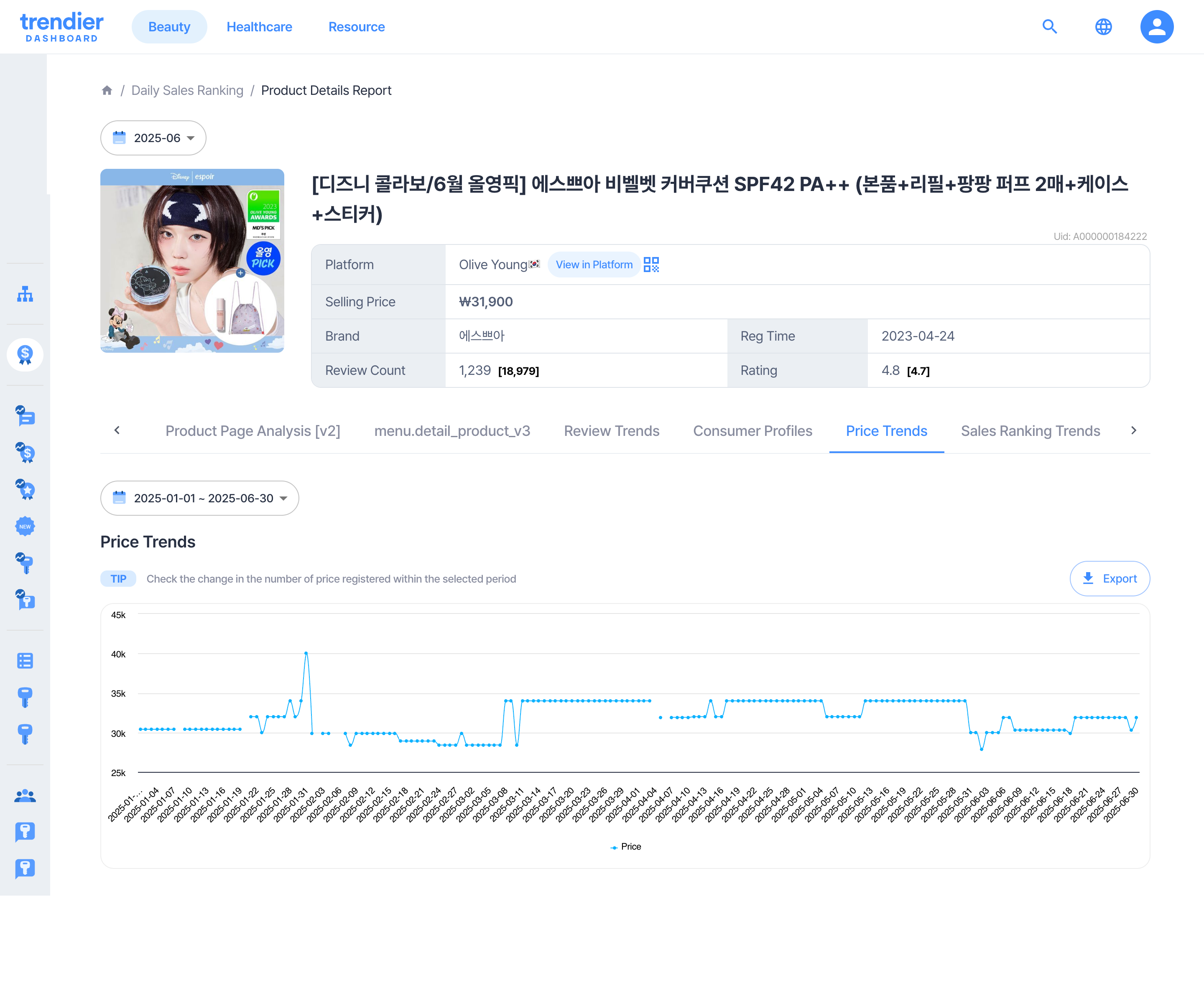Go to home via breadcrumb icon
The height and width of the screenshot is (1003, 1204).
click(107, 90)
